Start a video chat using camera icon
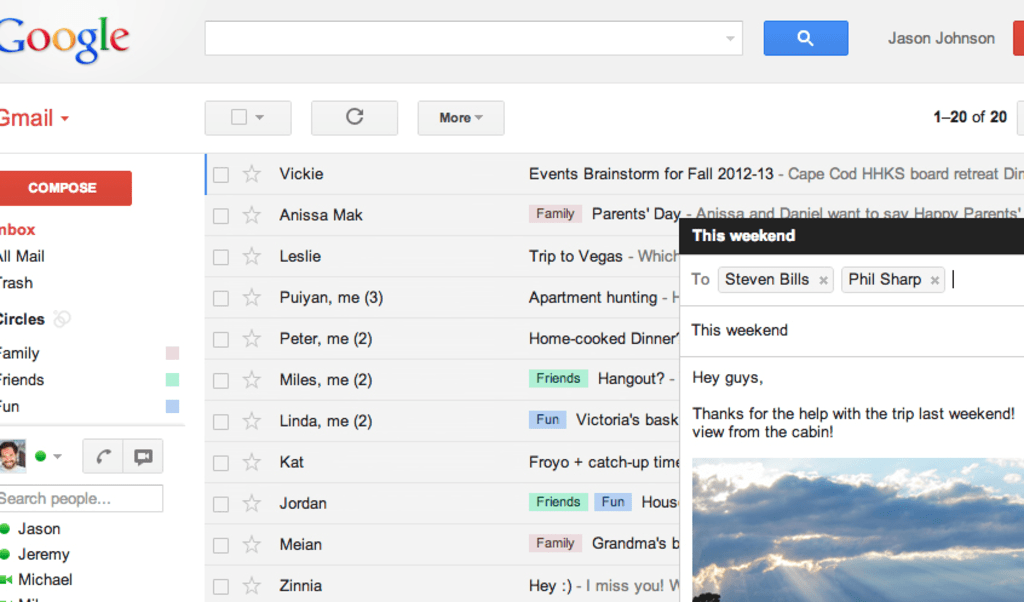The image size is (1024, 602). coord(143,456)
